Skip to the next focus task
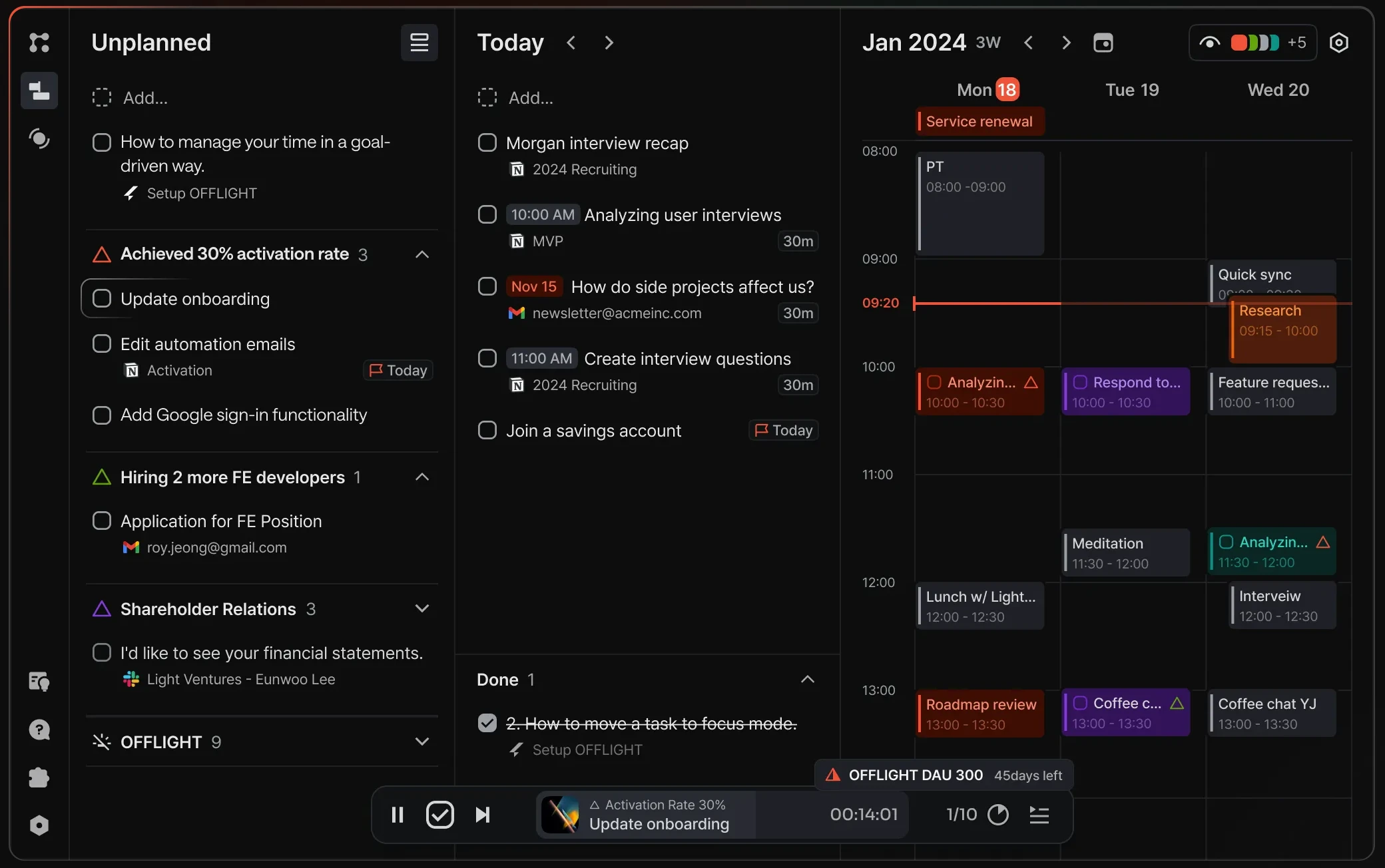The image size is (1385, 868). 483,815
